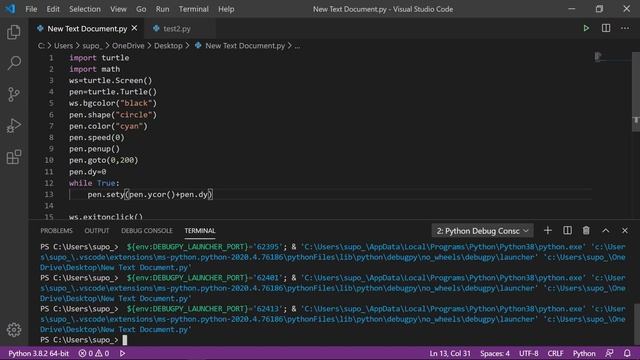Open the Run menu

pyautogui.click(x=162, y=9)
